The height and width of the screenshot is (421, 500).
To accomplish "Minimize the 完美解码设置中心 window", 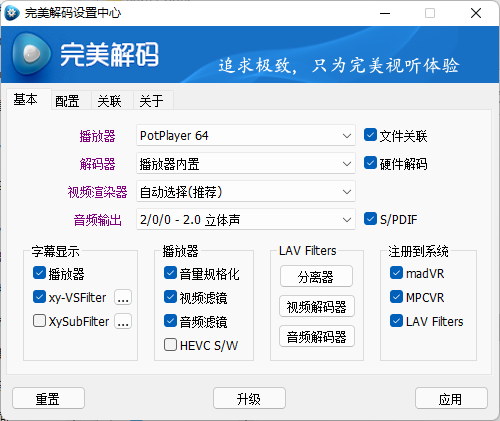I will pyautogui.click(x=385, y=13).
